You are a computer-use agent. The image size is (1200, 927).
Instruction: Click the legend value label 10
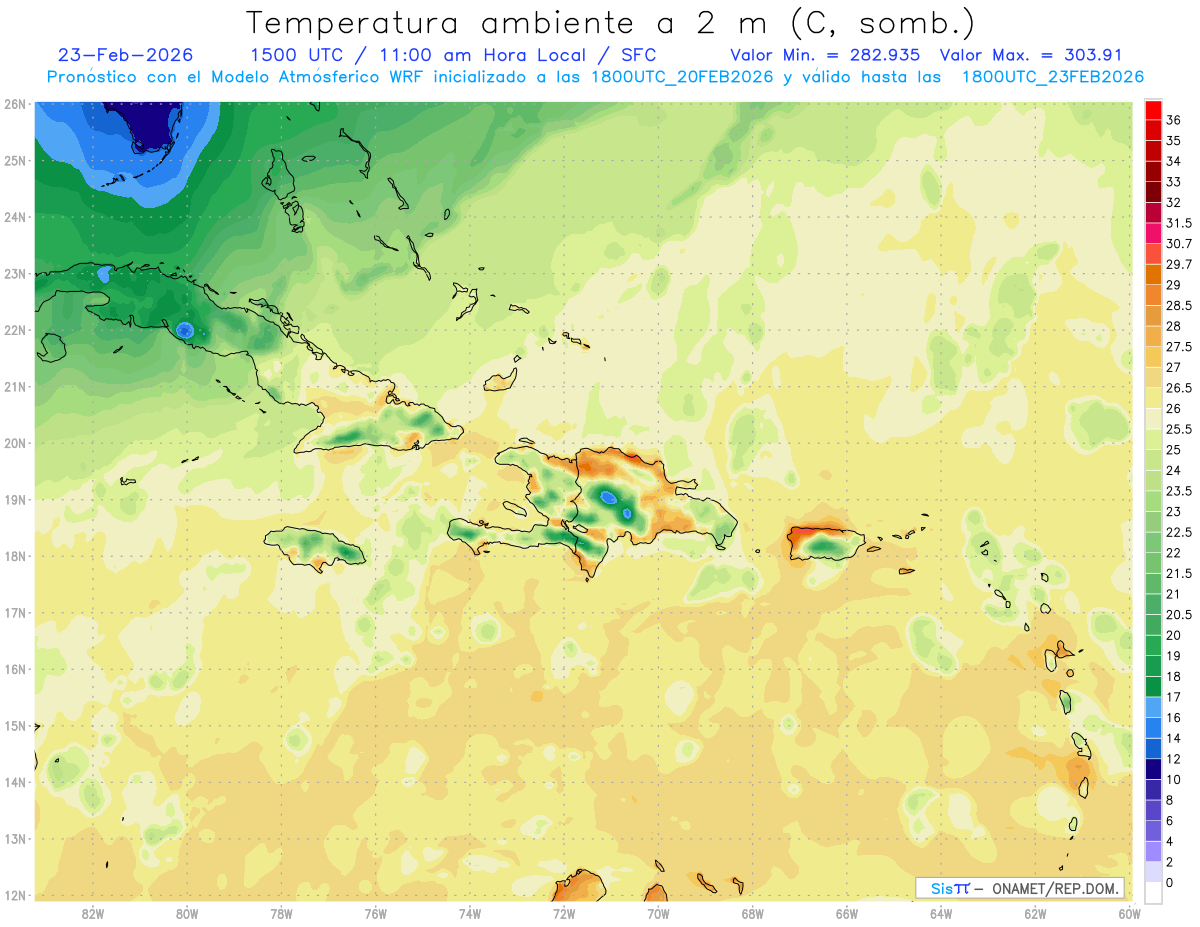click(1174, 779)
